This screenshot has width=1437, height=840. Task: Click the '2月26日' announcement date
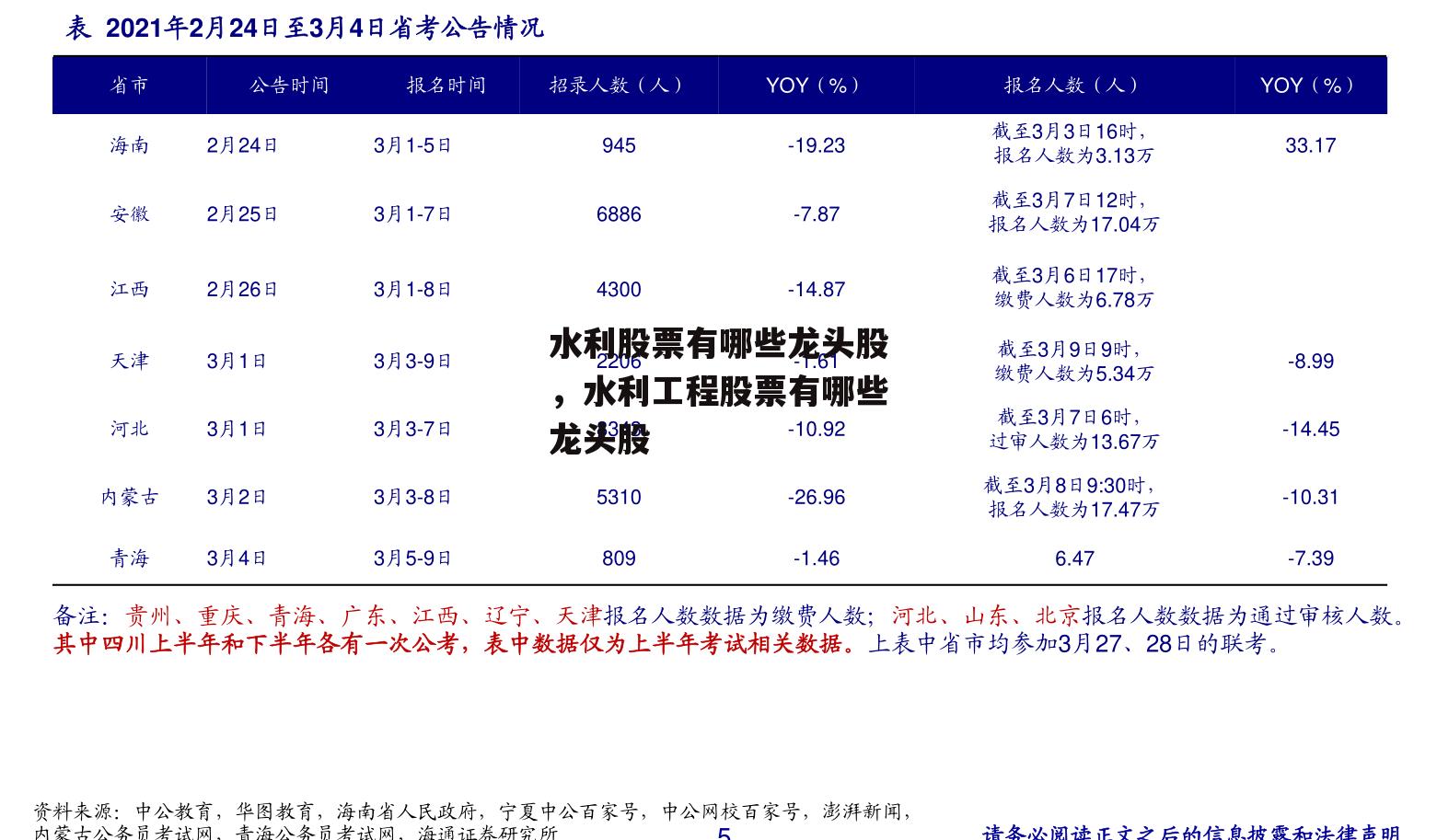coord(242,290)
